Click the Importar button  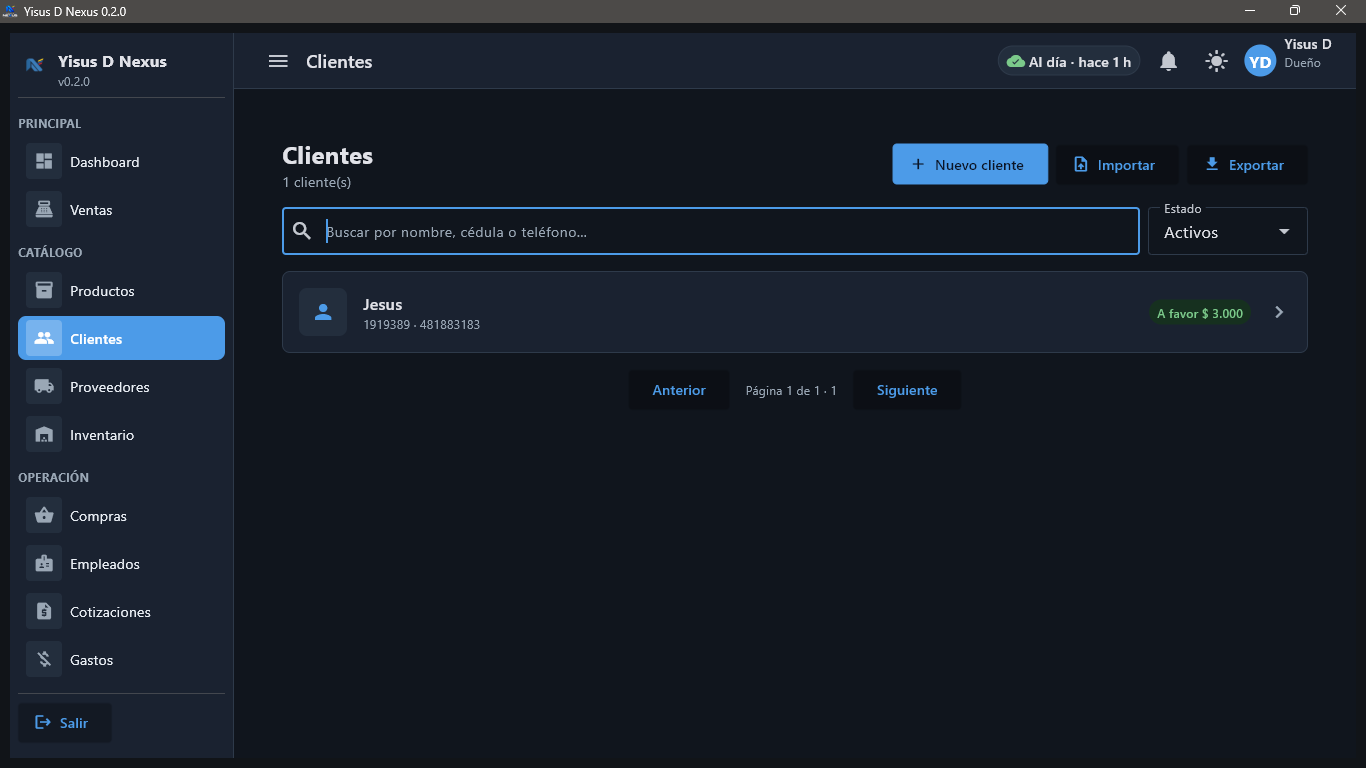(x=1116, y=164)
